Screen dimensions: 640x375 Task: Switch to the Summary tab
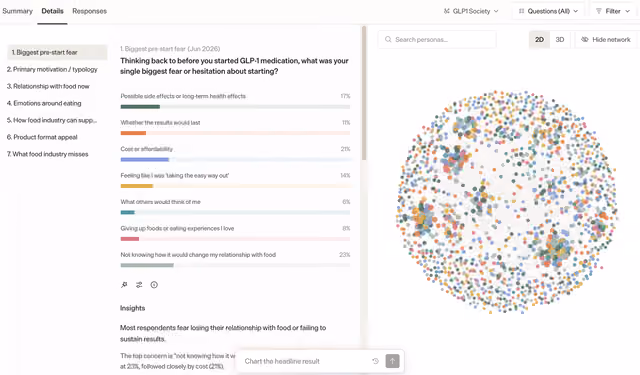[17, 11]
